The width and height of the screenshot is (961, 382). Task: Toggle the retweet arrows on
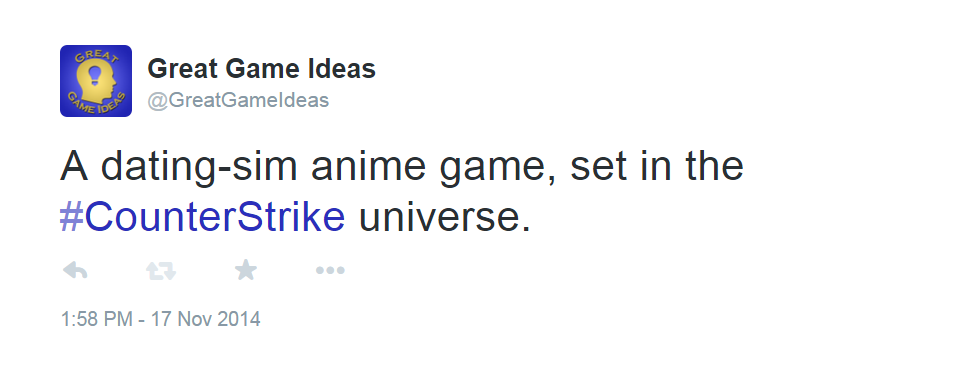[161, 270]
